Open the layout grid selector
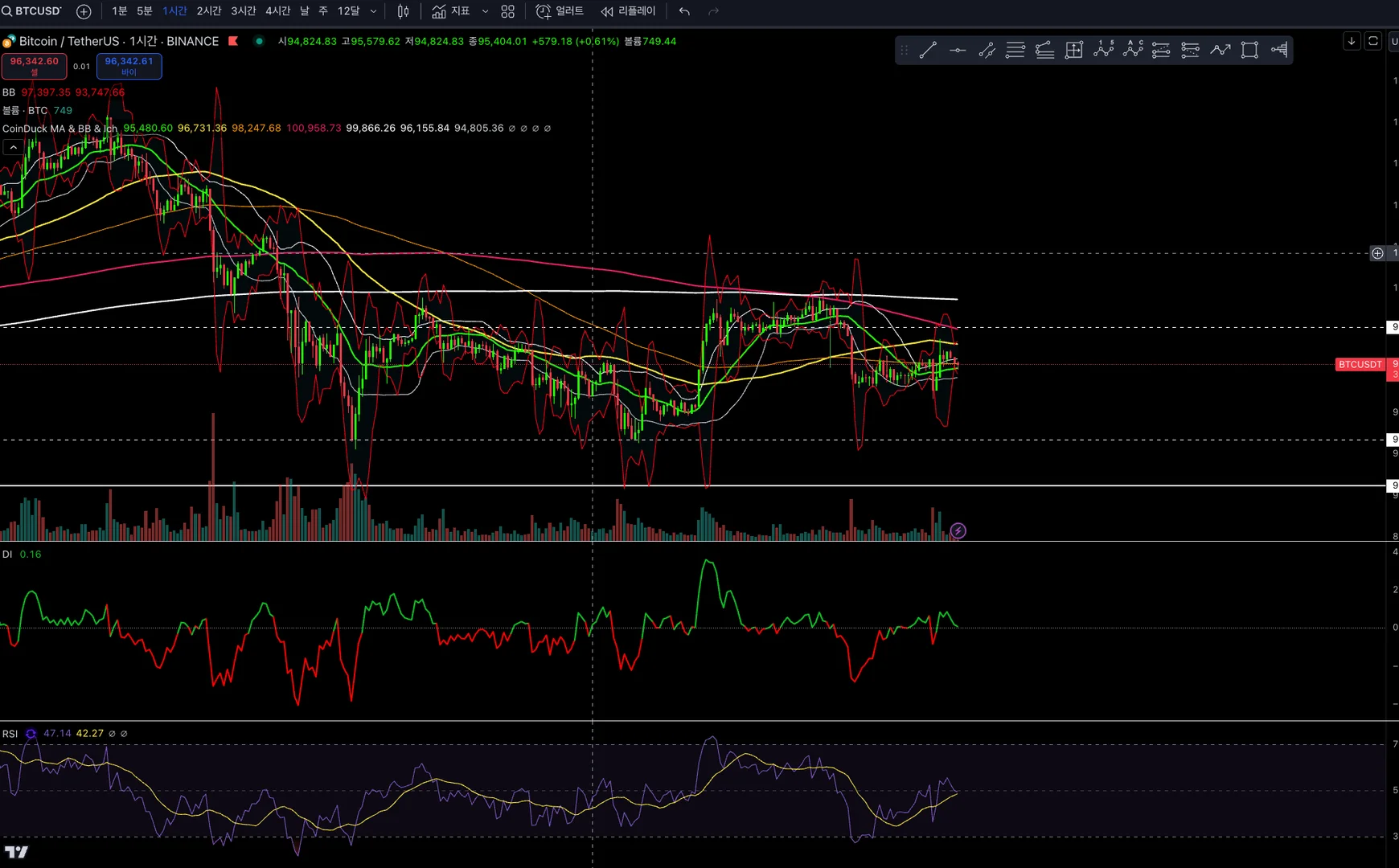This screenshot has width=1399, height=868. coord(507,11)
